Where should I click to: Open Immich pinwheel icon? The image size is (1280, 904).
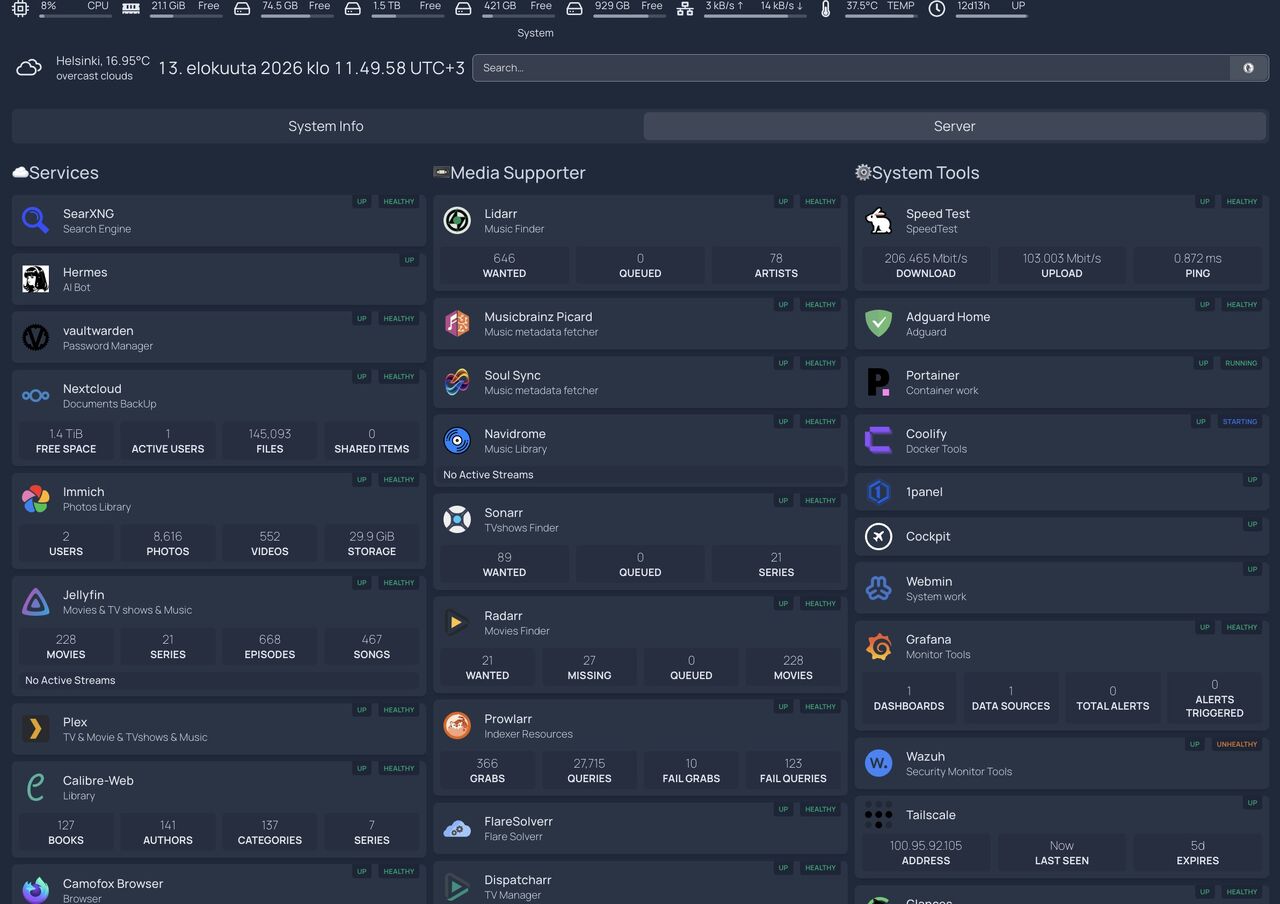point(35,499)
